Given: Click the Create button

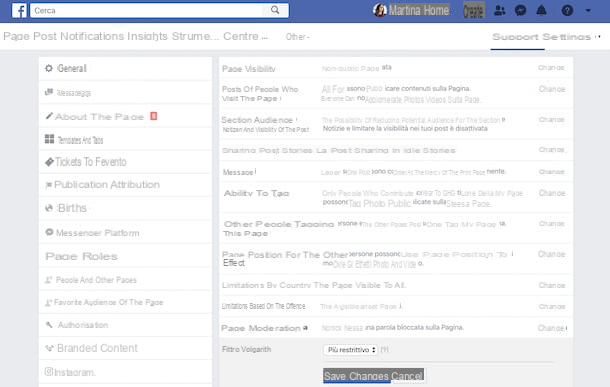Looking at the screenshot, I should pyautogui.click(x=473, y=11).
